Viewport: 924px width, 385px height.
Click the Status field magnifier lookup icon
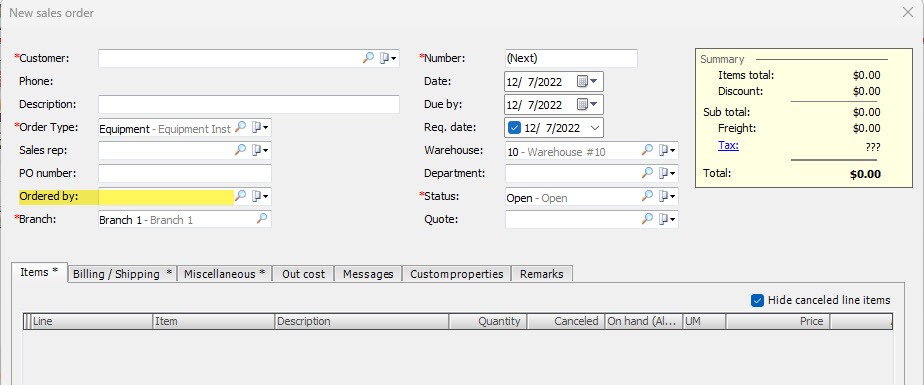point(648,196)
